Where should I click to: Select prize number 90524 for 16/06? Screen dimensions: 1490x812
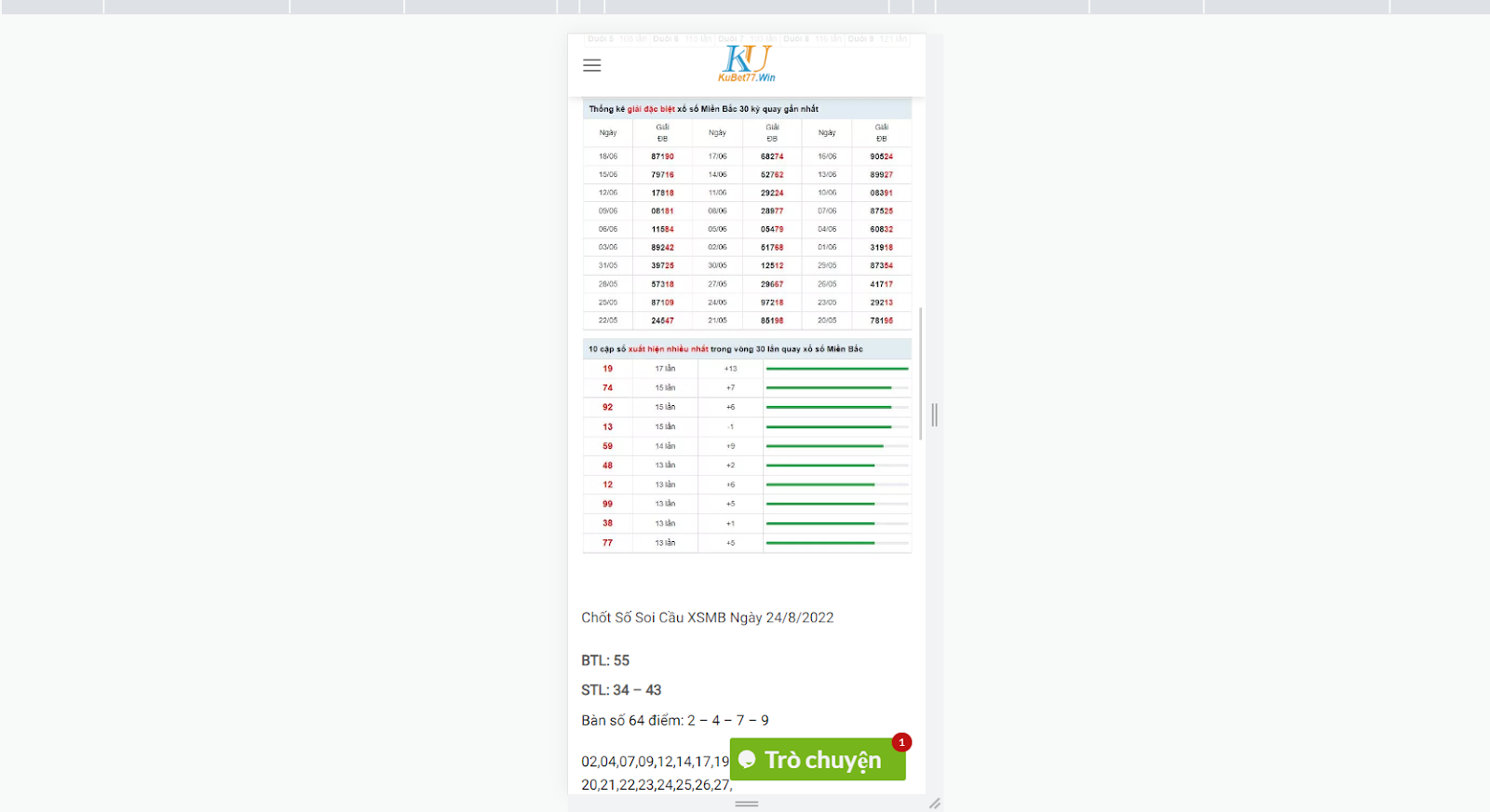881,156
